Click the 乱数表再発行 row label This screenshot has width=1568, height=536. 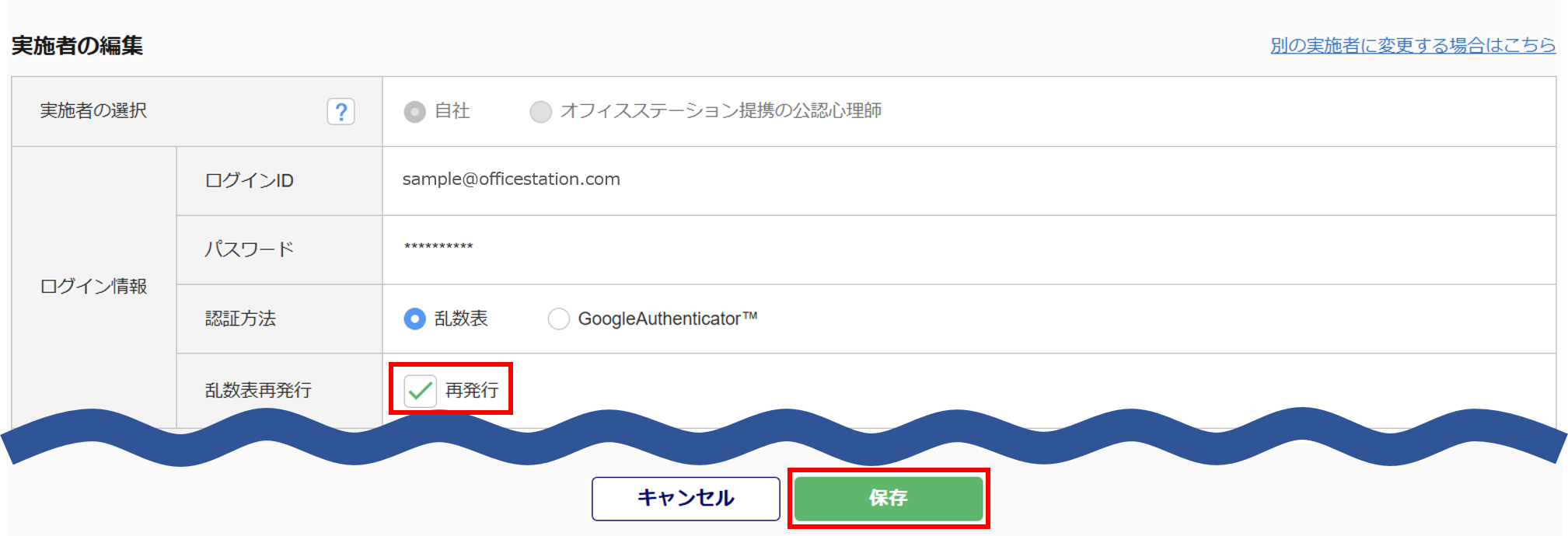258,390
